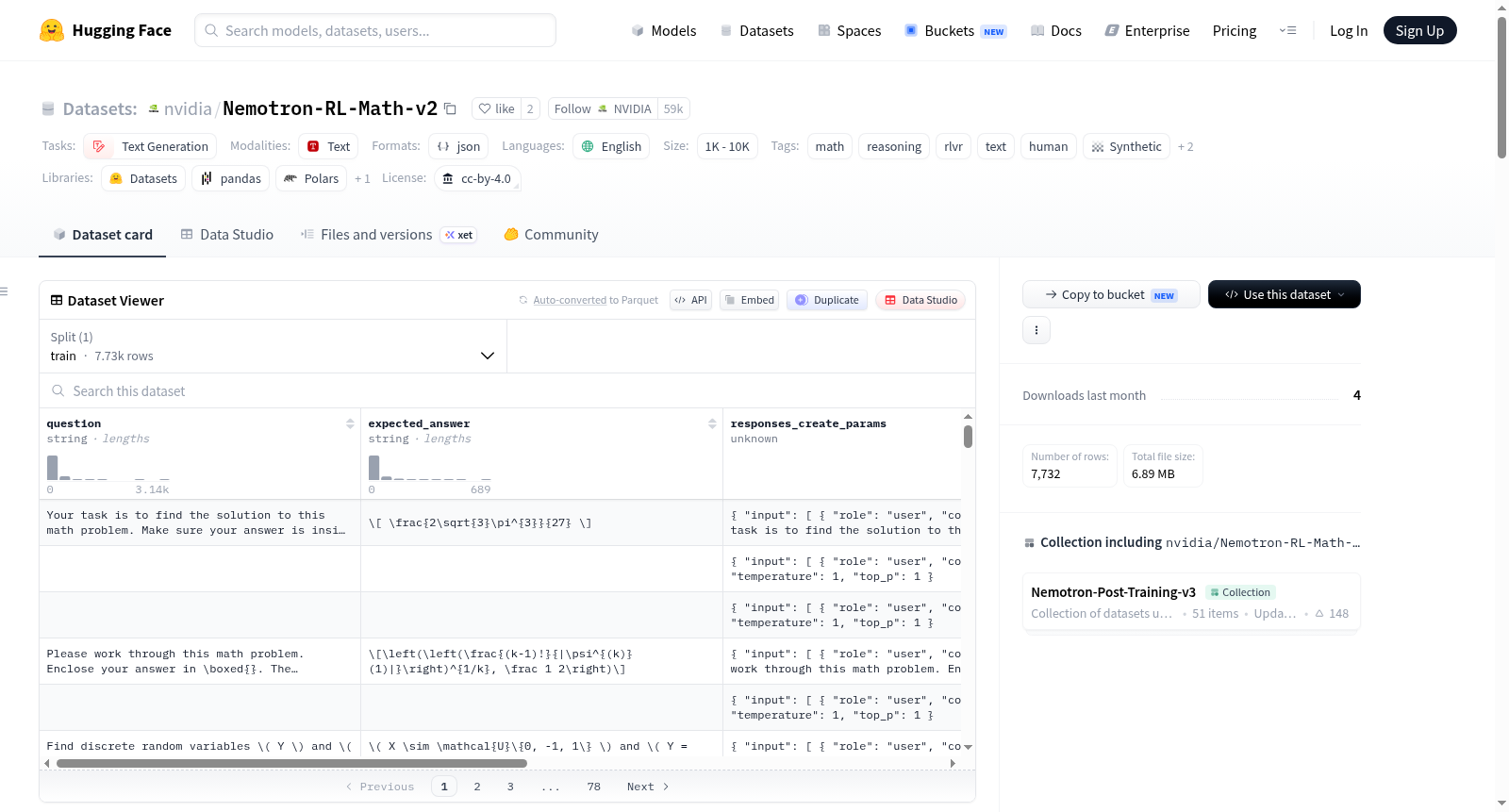Click the Log In link
1509x812 pixels.
click(x=1349, y=31)
